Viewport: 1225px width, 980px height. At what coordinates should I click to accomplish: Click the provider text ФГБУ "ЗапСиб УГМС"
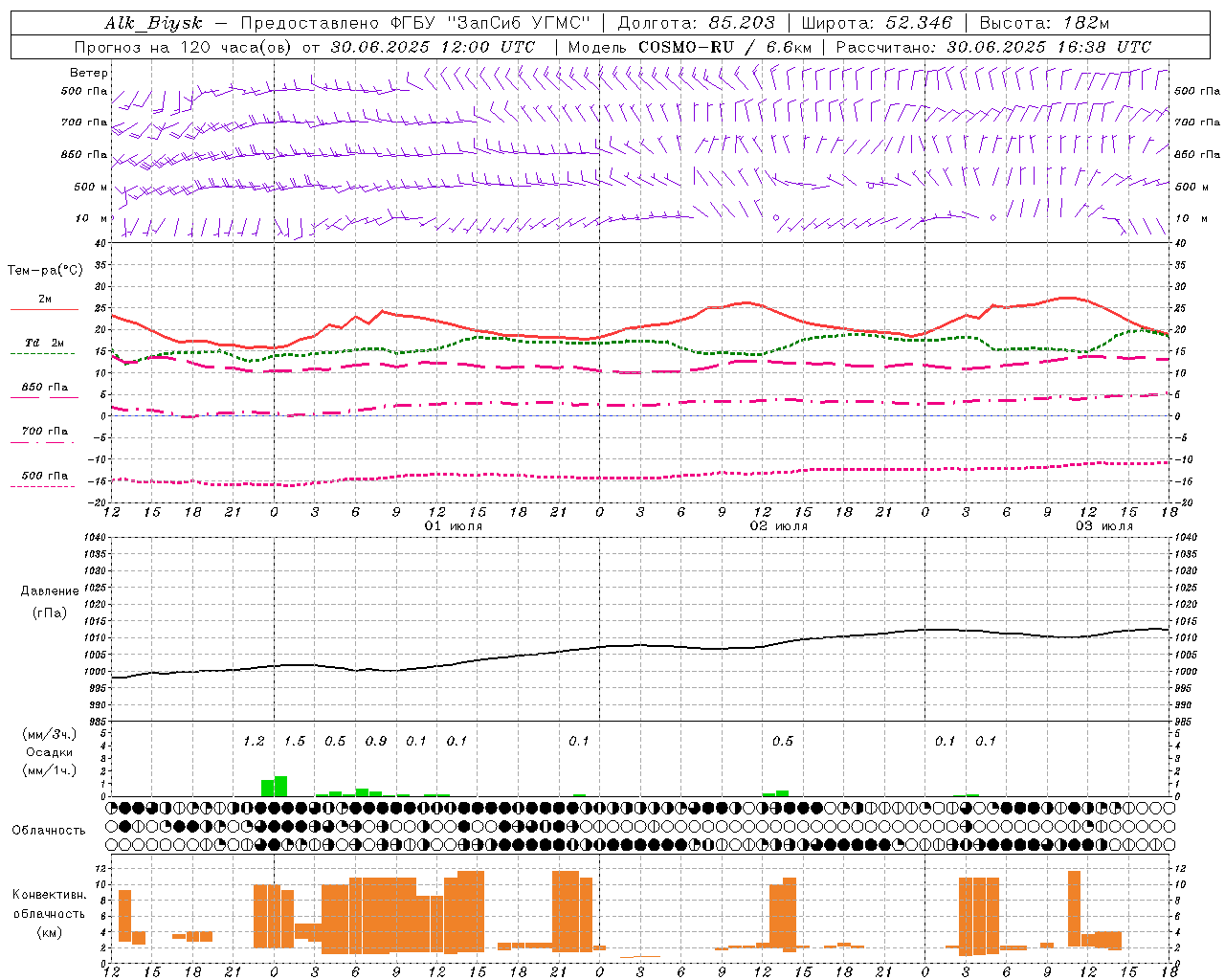491,23
